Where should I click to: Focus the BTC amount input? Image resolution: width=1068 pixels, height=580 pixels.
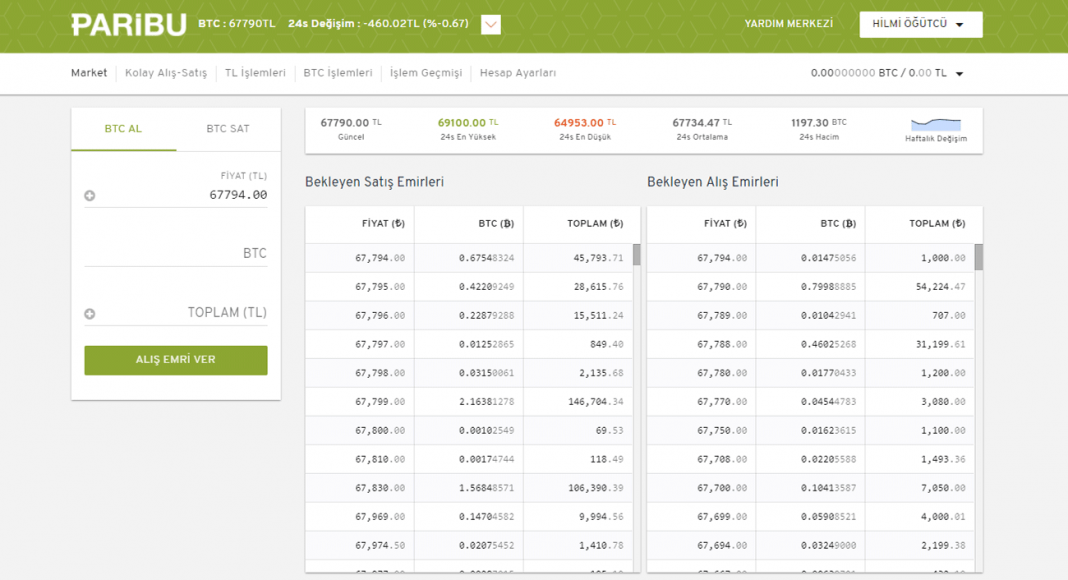176,253
